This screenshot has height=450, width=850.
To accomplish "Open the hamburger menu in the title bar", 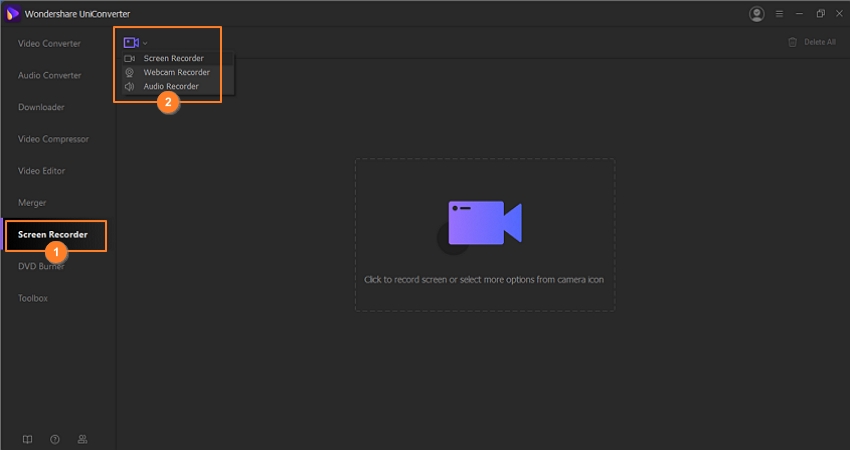I will 779,14.
